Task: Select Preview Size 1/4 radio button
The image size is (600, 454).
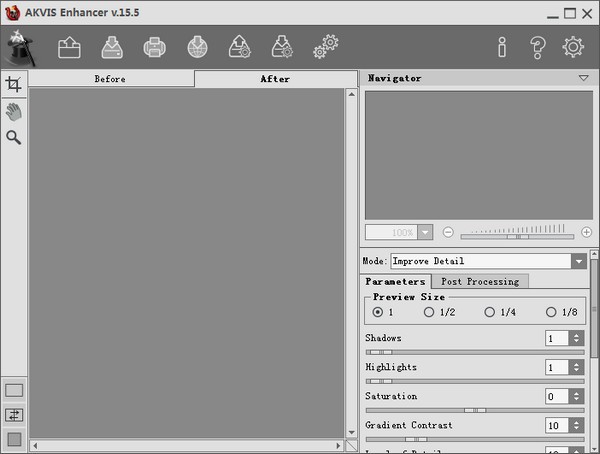Action: click(489, 312)
